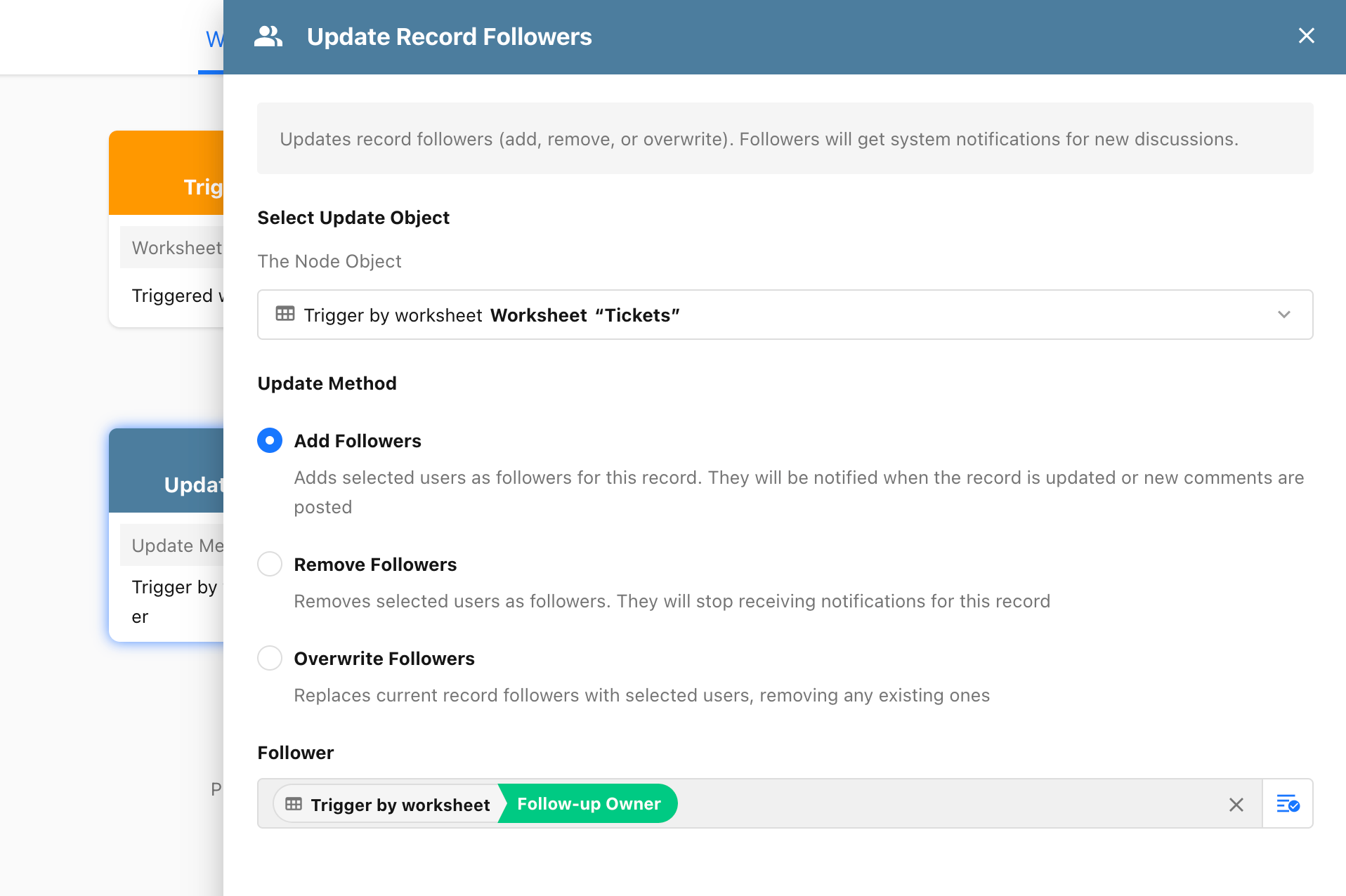Click the orange Trigger node card
The image size is (1346, 896).
tap(166, 228)
